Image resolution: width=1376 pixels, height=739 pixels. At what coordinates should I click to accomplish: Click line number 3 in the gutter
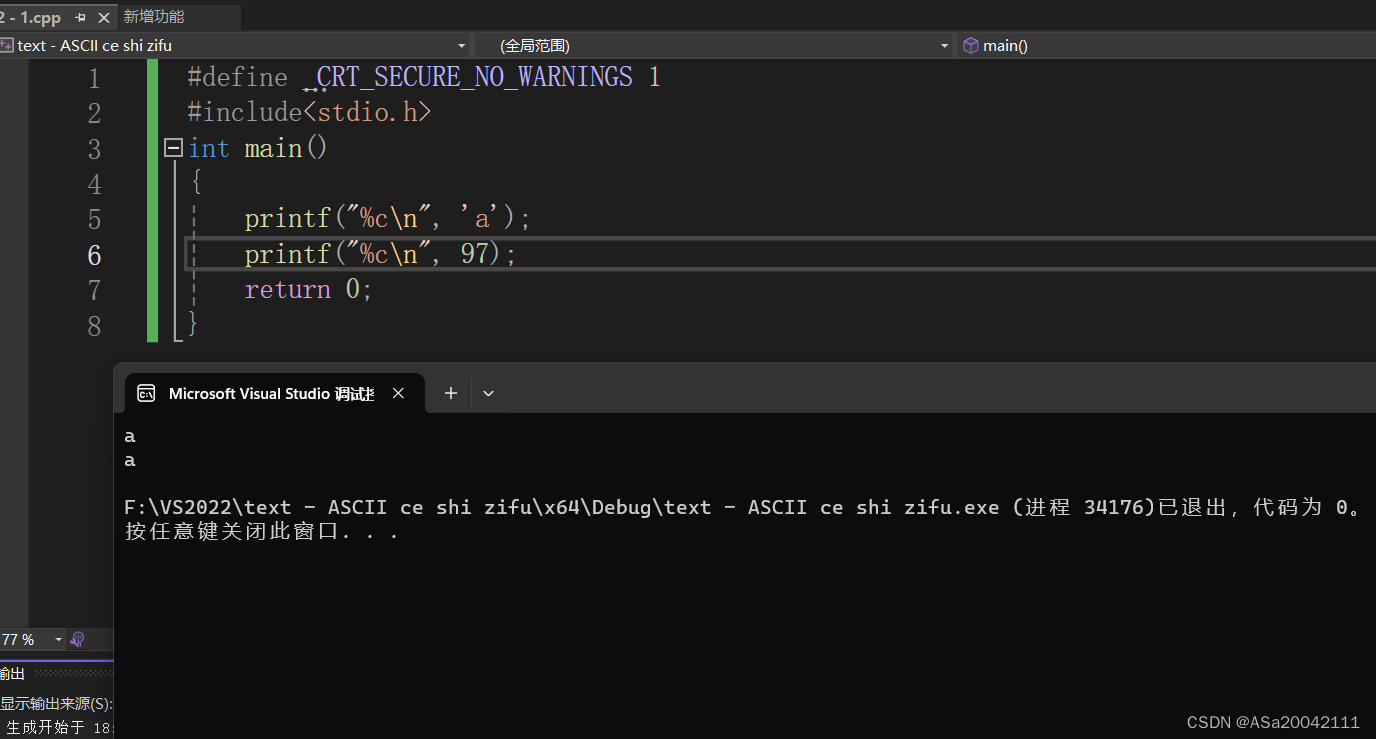pyautogui.click(x=94, y=149)
